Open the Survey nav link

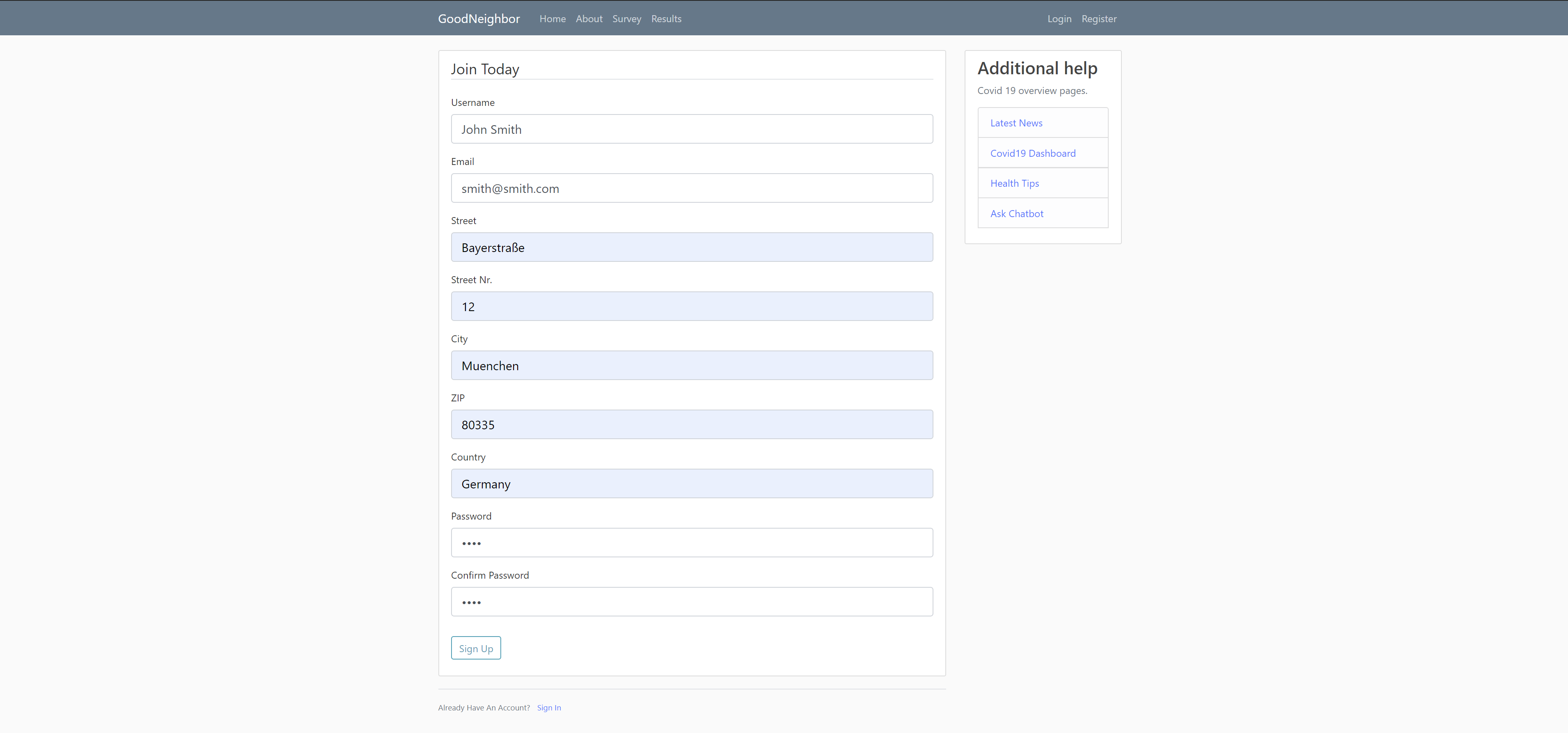click(626, 19)
